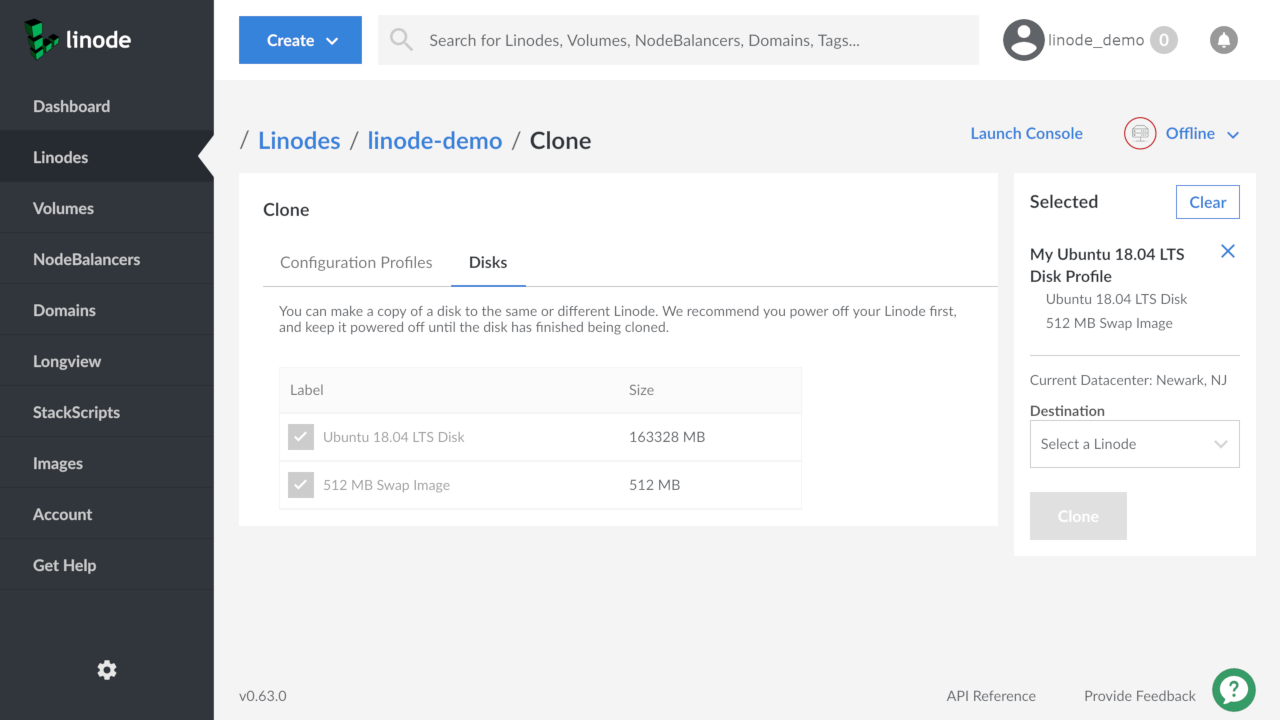Select the Disks tab
Image resolution: width=1280 pixels, height=720 pixels.
(488, 263)
